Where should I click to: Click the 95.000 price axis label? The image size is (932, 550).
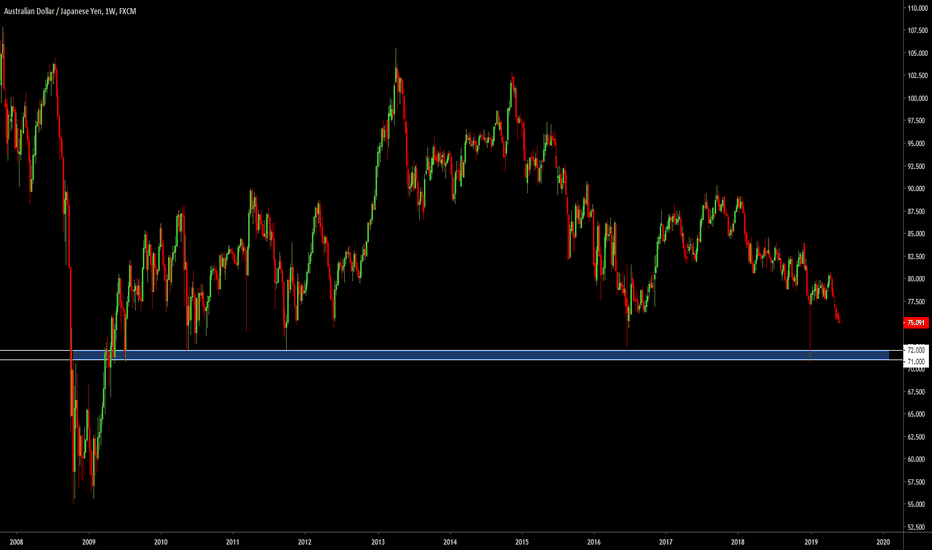click(917, 144)
